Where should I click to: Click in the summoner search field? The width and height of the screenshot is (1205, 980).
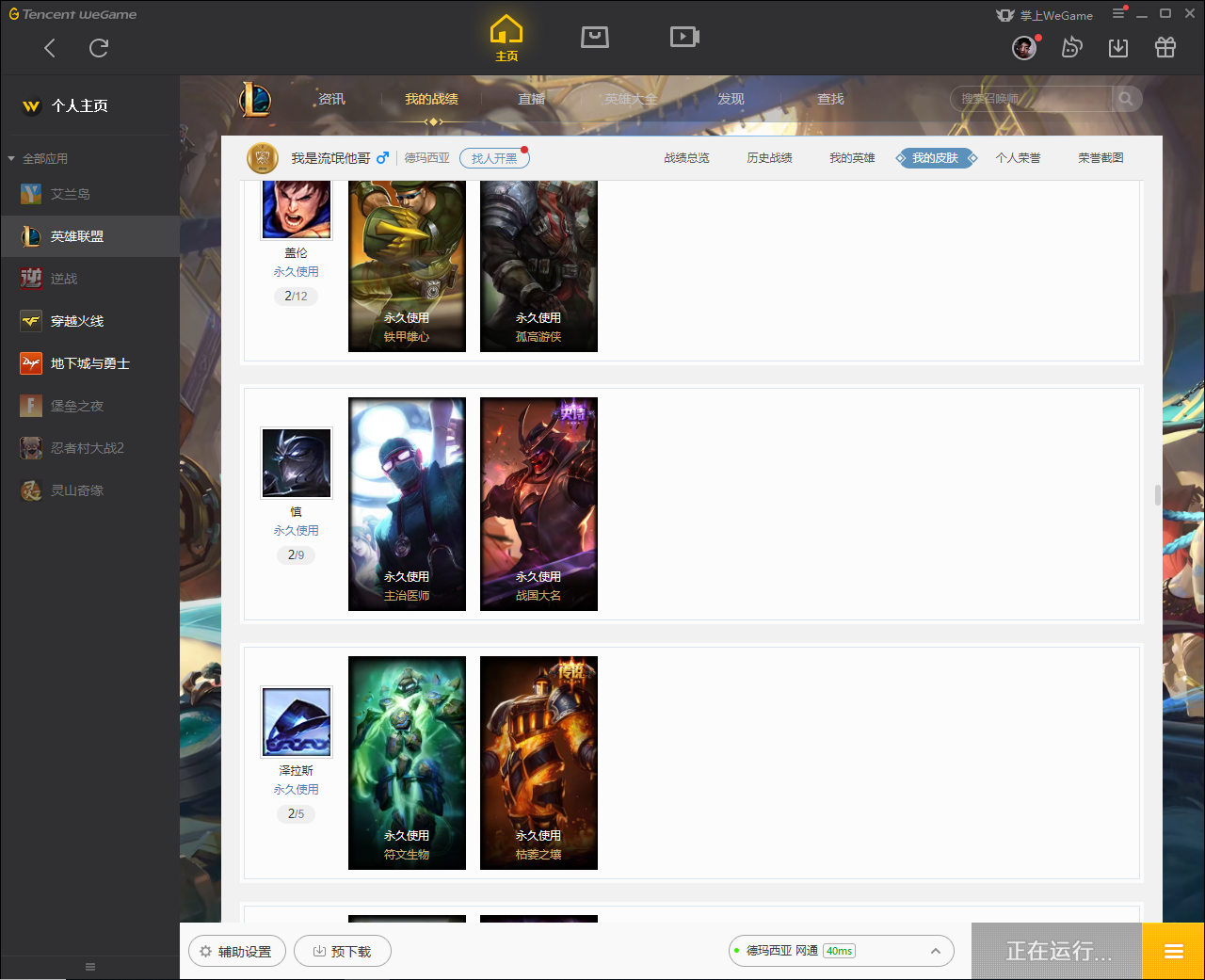[1032, 99]
